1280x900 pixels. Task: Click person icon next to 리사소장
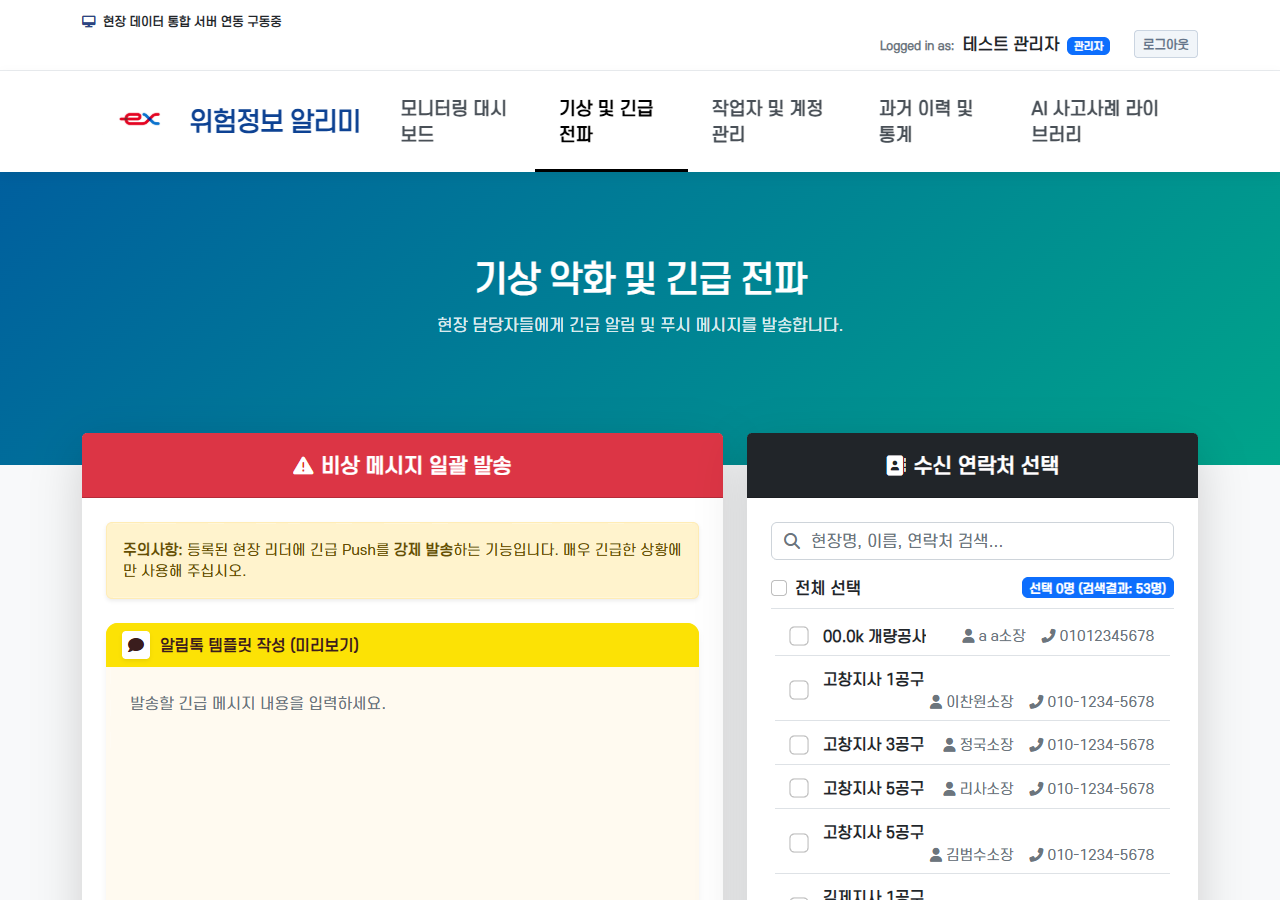950,789
